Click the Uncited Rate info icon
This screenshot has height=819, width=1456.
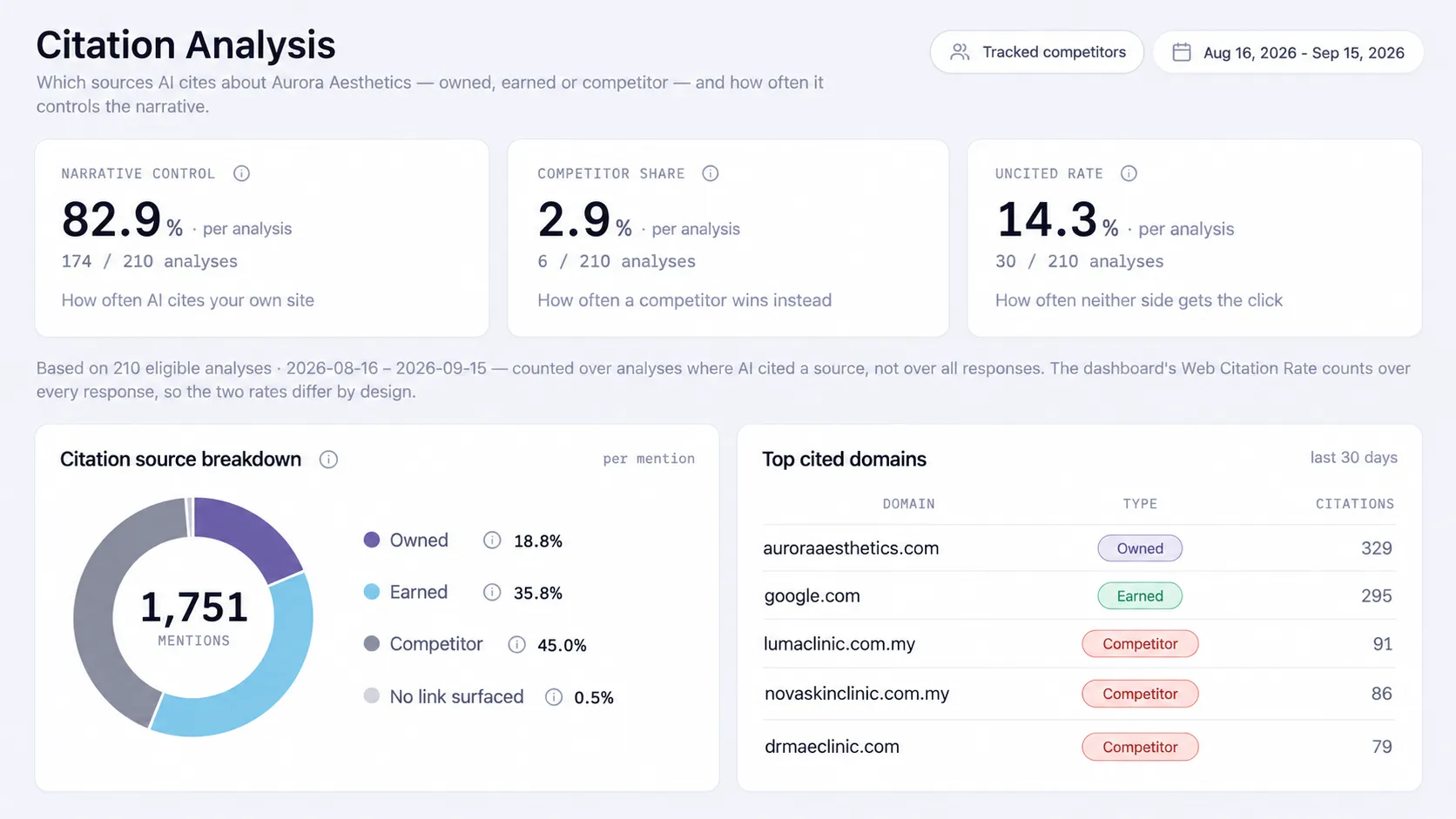click(1129, 173)
